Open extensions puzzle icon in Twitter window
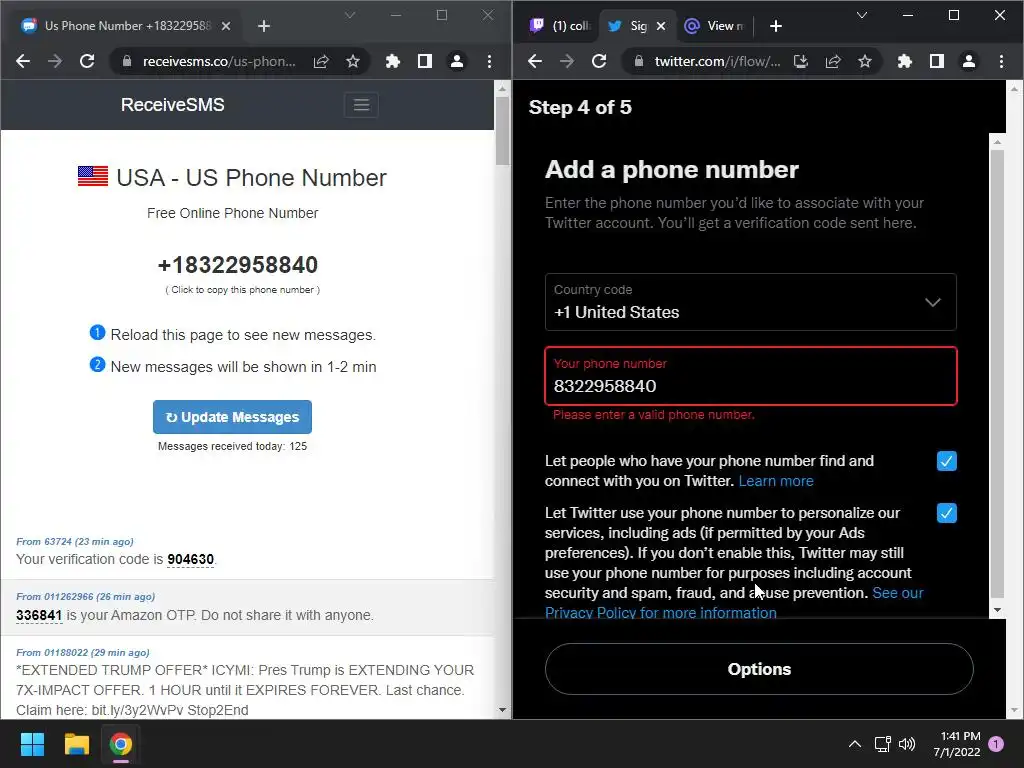 pyautogui.click(x=904, y=61)
